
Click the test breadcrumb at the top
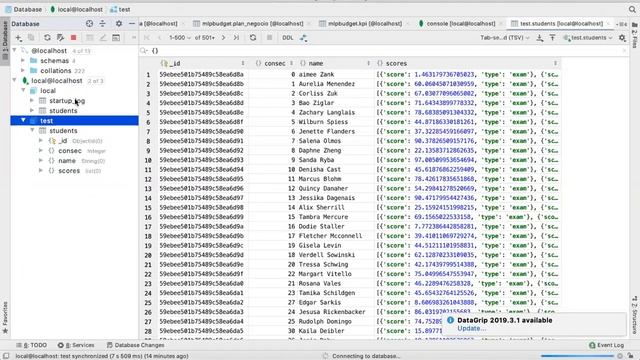coord(120,9)
